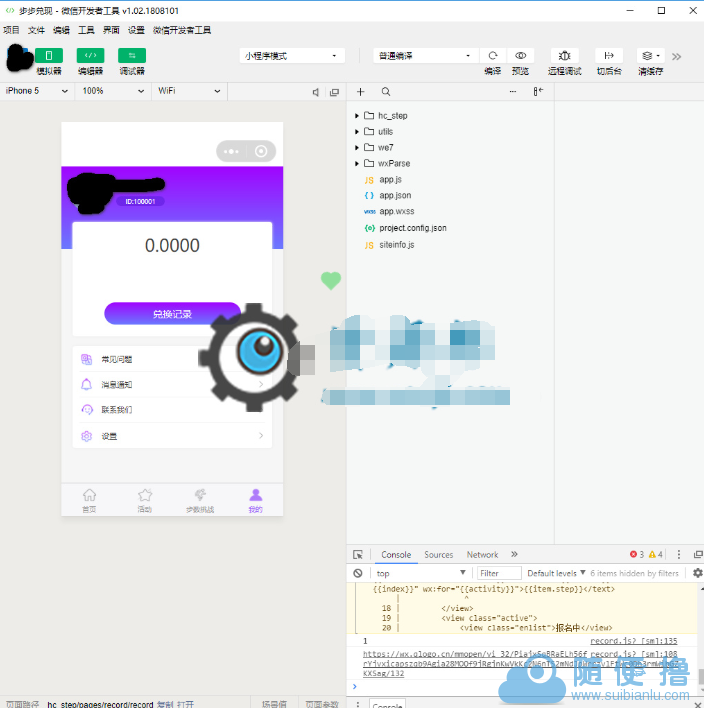Open the 项目 menu
The height and width of the screenshot is (708, 704).
click(x=11, y=30)
